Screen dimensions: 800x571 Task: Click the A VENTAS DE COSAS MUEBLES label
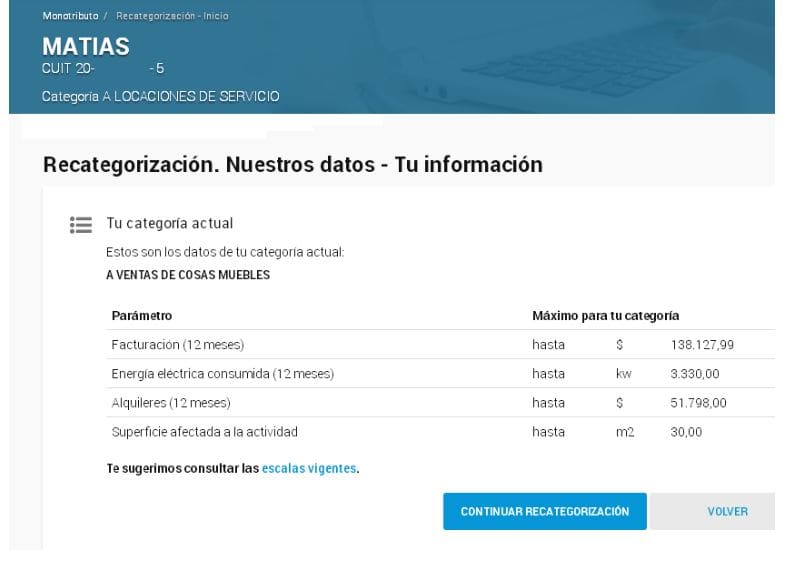click(187, 275)
